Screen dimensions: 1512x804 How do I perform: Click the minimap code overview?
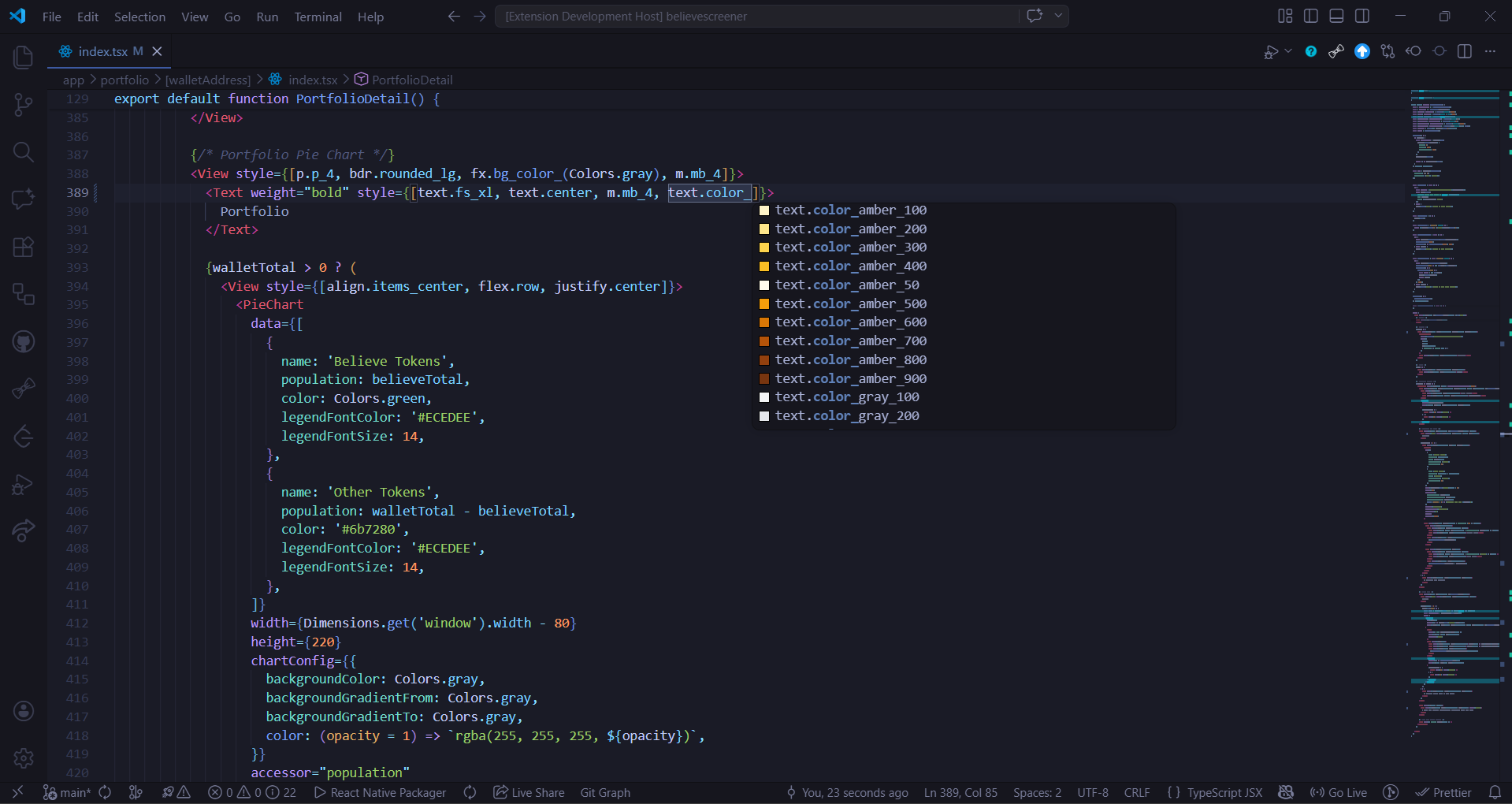point(1454,414)
